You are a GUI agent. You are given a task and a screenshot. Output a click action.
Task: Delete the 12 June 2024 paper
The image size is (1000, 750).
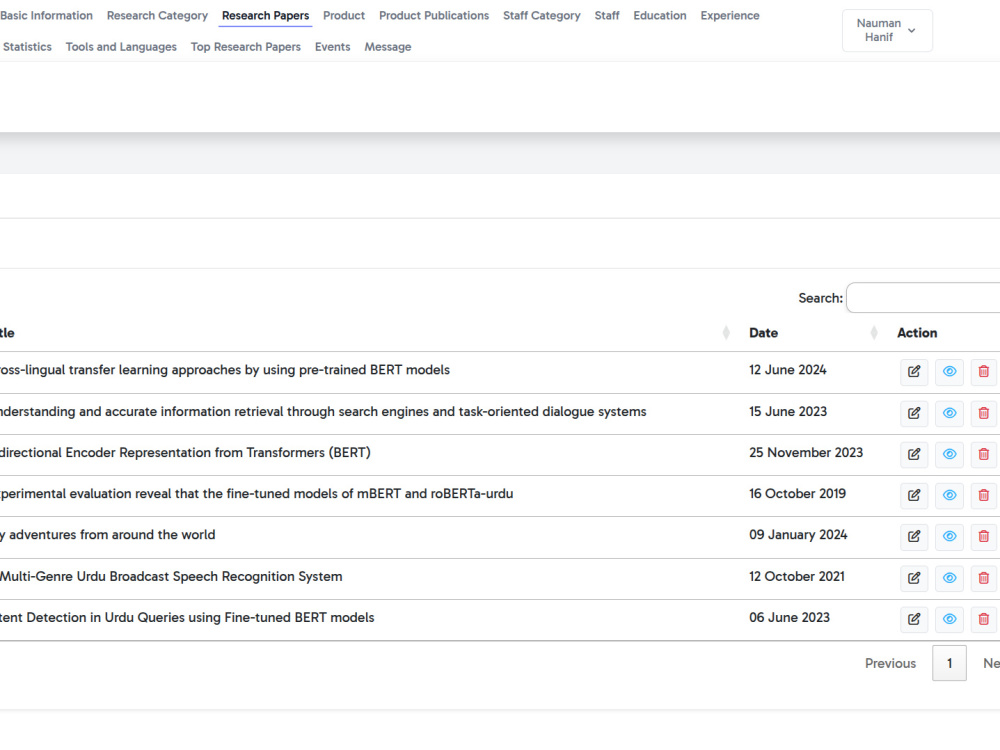[983, 372]
